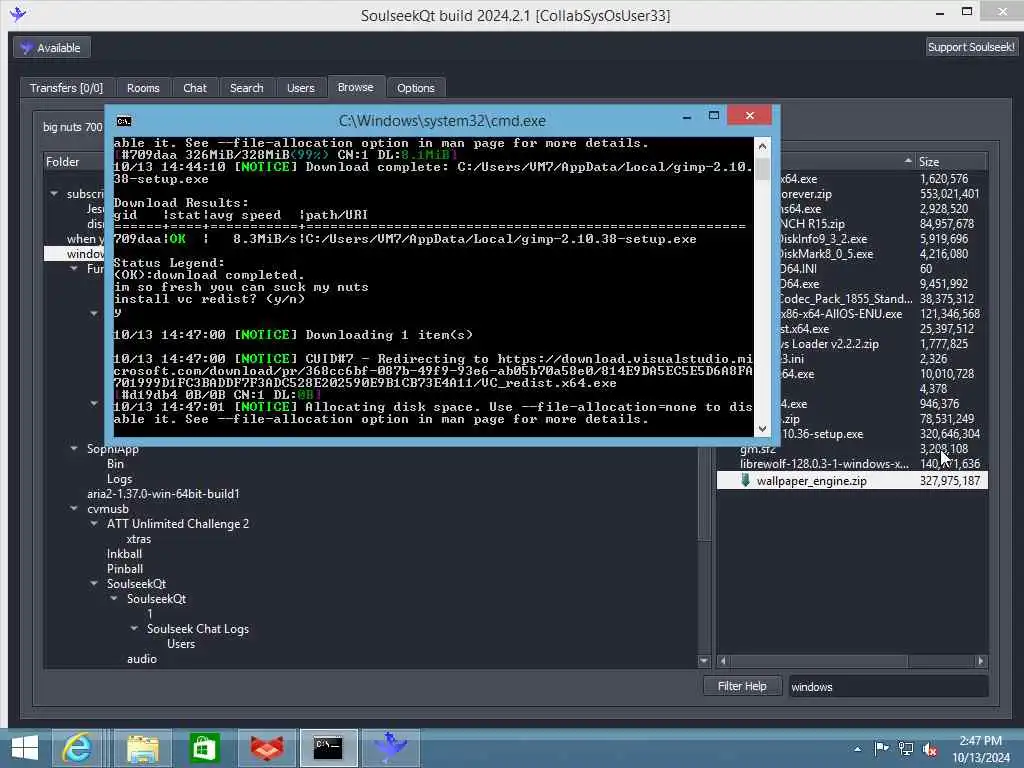Click the filter input containing windows
1024x768 pixels.
coord(888,686)
